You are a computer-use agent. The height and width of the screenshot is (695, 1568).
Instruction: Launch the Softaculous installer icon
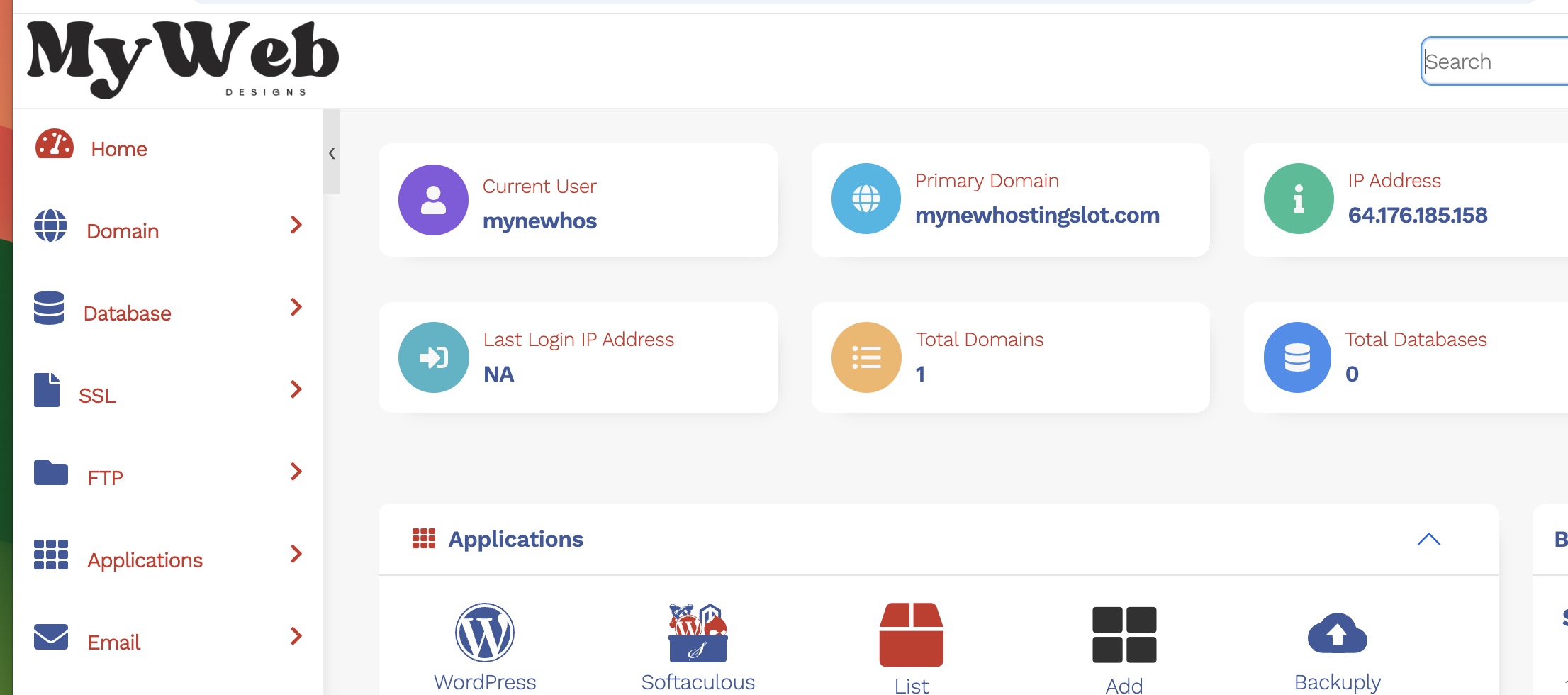coord(698,633)
